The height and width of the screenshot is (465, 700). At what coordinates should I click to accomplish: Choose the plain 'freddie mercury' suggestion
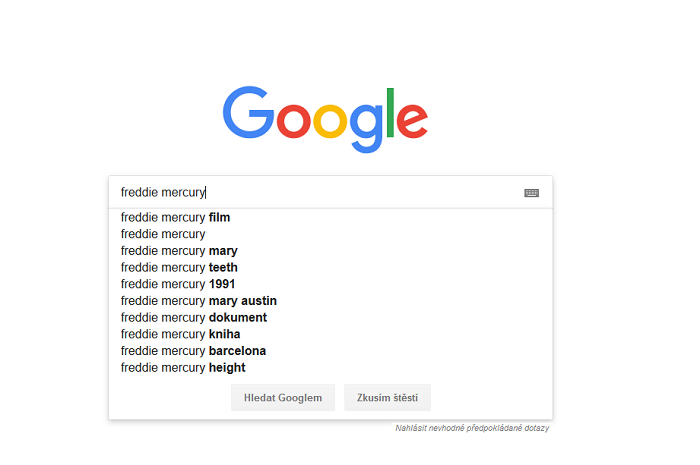[x=163, y=234]
